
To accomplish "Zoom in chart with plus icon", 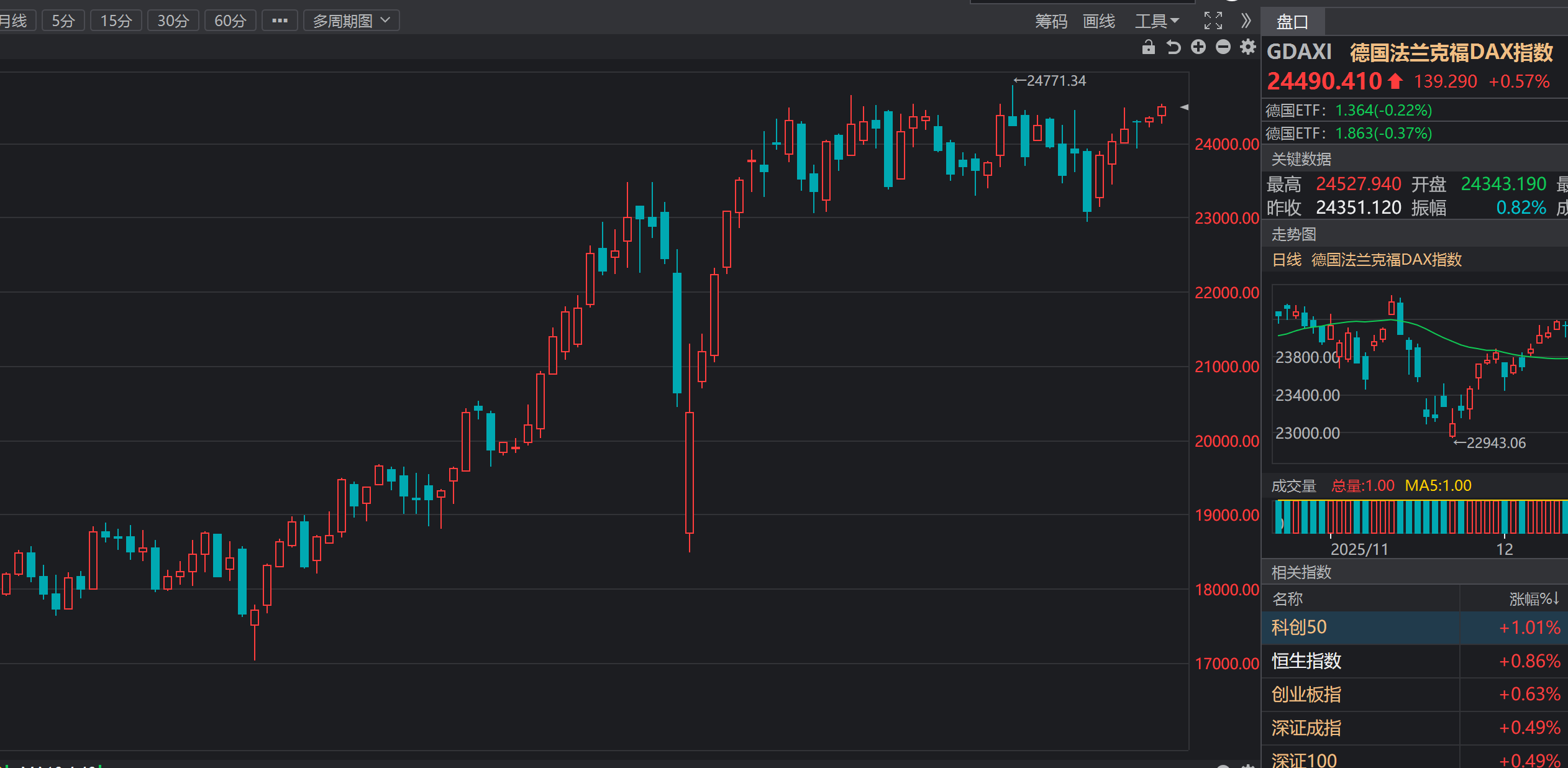I will [1198, 47].
